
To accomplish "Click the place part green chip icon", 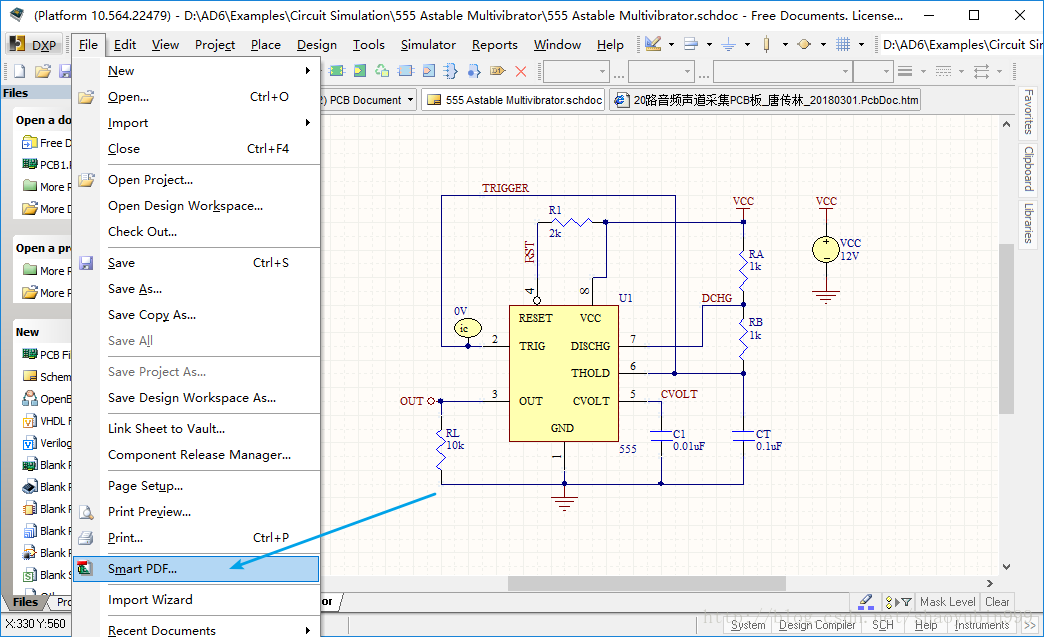I will (x=337, y=71).
